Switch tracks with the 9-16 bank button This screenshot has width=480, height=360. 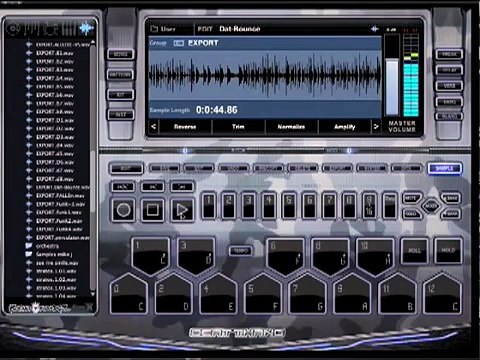click(369, 206)
